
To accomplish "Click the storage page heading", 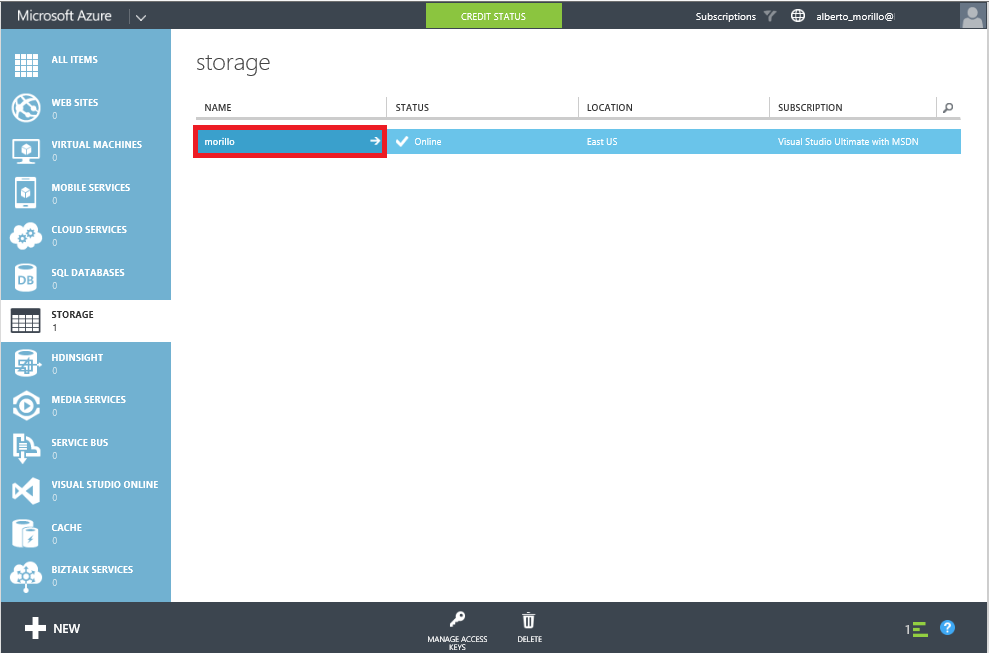I will [x=233, y=63].
